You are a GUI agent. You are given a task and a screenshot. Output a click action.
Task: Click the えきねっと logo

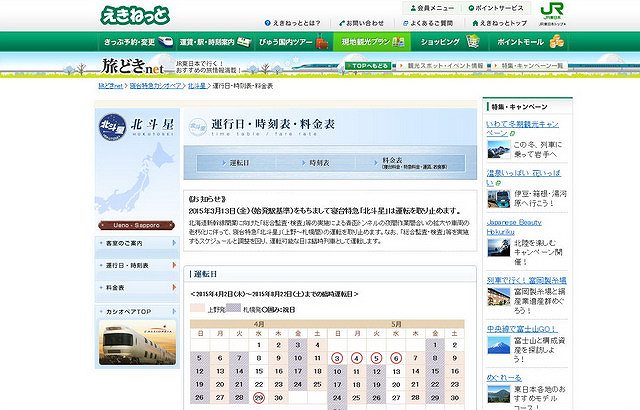[x=135, y=16]
